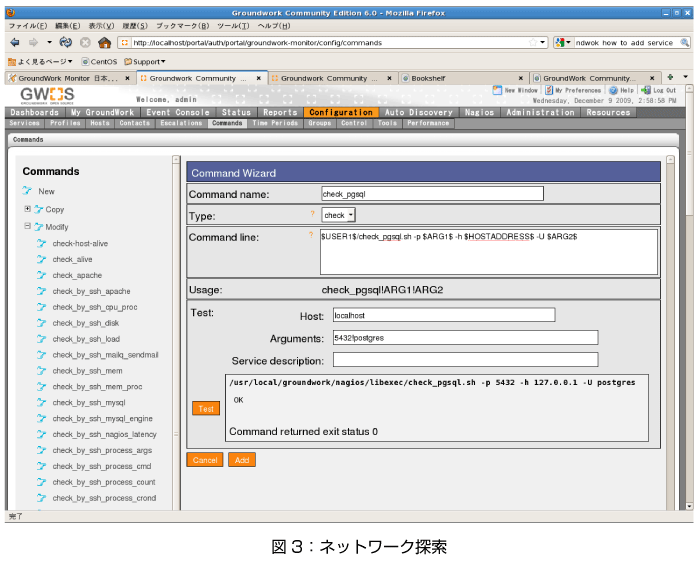700x571 pixels.
Task: Click the Help icon in portal header
Action: 612,90
